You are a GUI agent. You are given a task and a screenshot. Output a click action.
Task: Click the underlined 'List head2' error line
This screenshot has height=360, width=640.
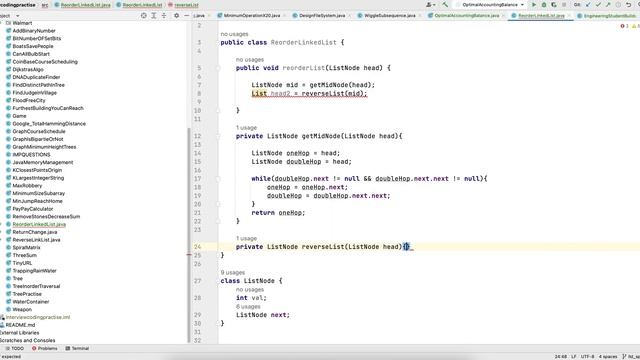click(x=309, y=93)
